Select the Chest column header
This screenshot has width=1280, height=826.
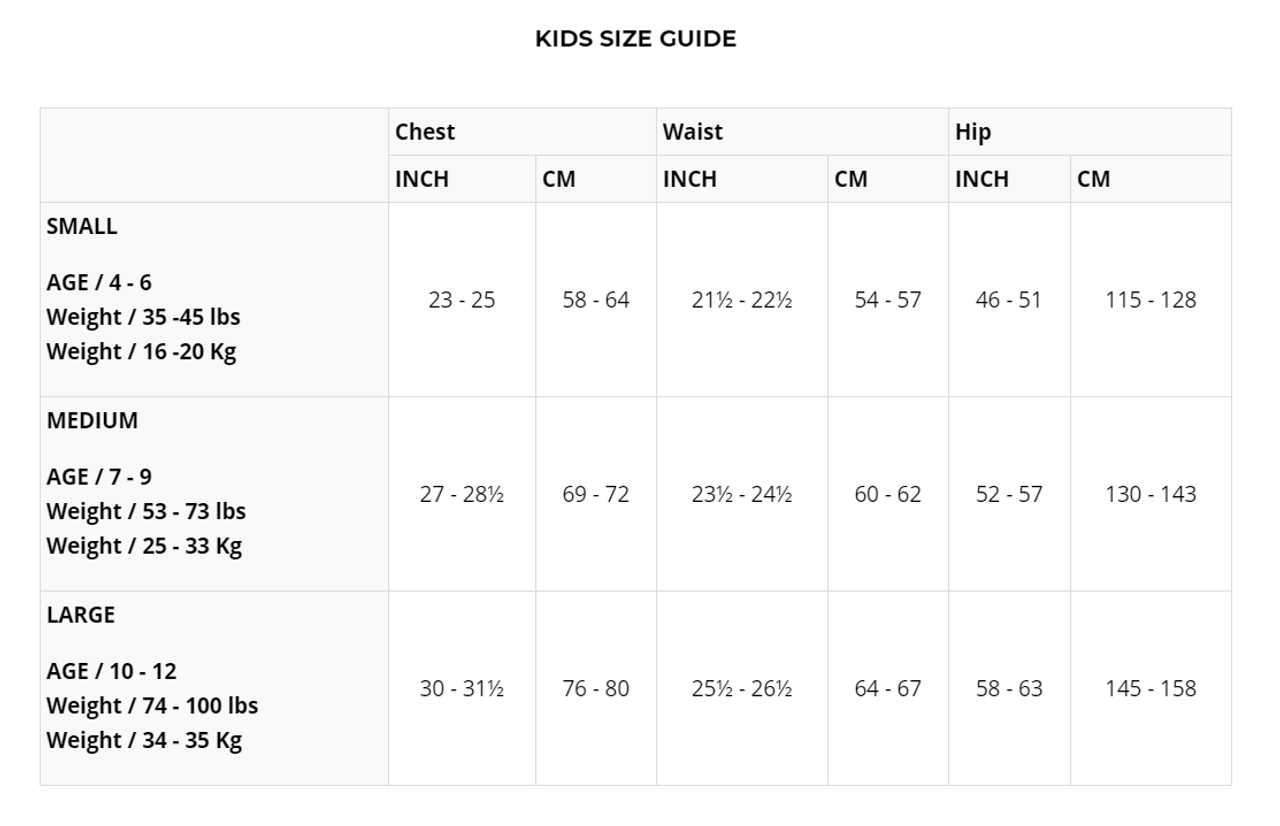coord(425,132)
